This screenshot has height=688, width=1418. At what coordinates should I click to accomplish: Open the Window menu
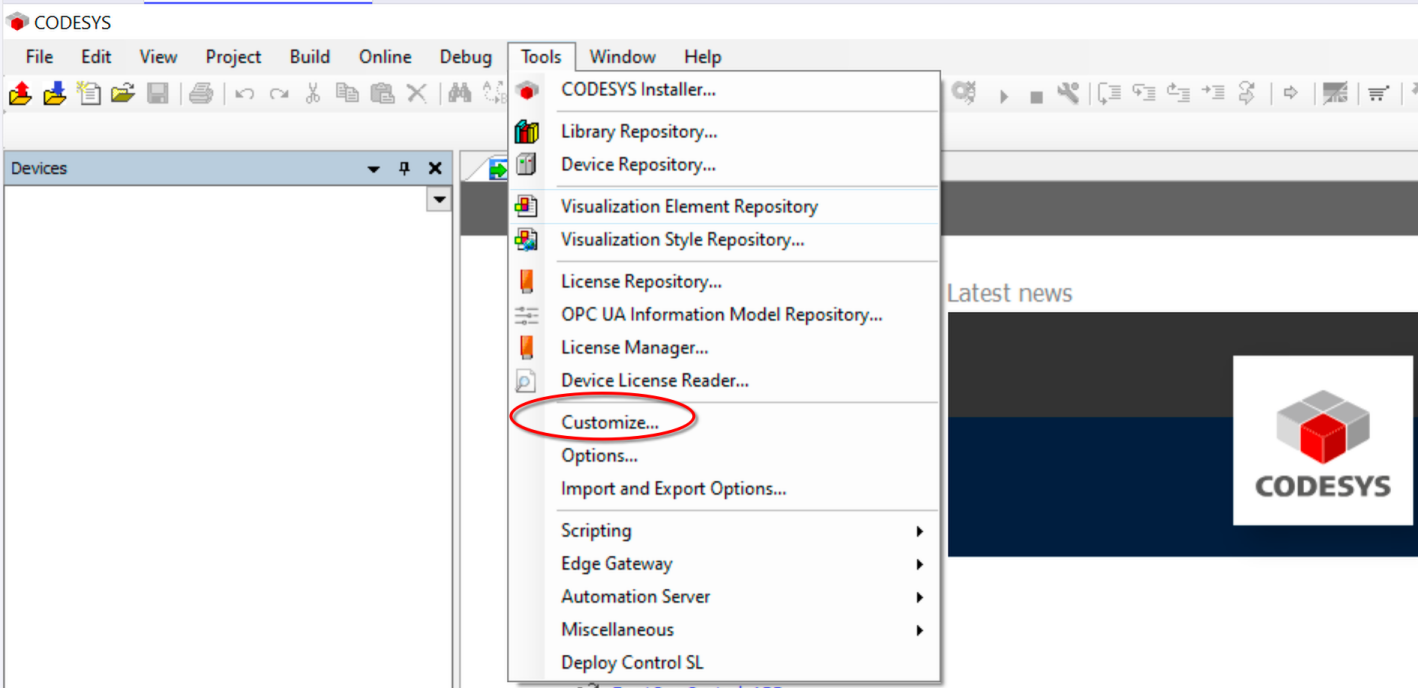622,57
